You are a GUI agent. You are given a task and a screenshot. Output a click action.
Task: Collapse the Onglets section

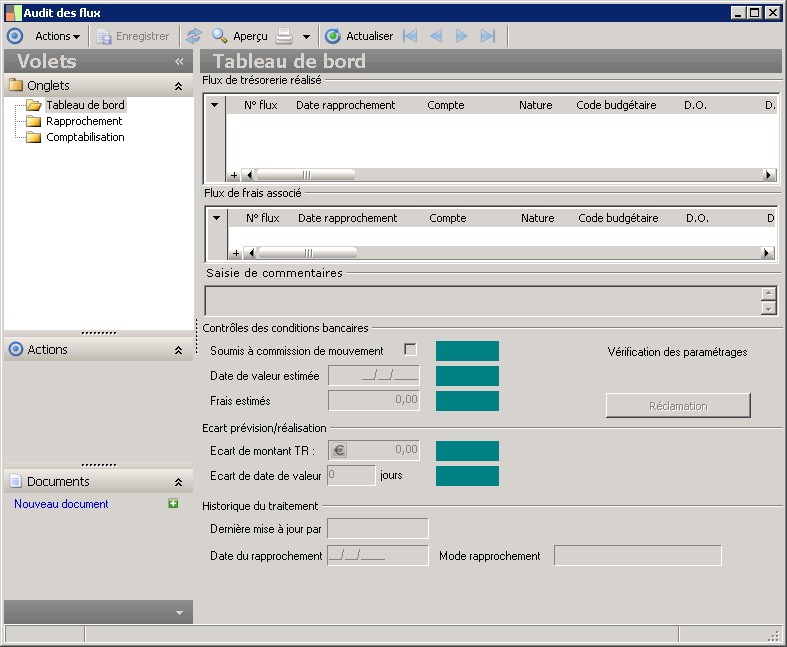coord(178,86)
